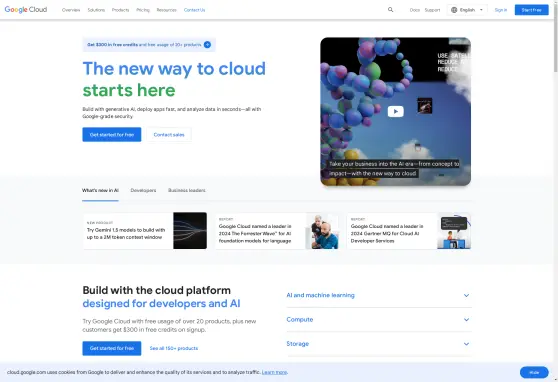The image size is (558, 382).
Task: Click the 'Build with the cloud platform' heading
Action: (157, 290)
